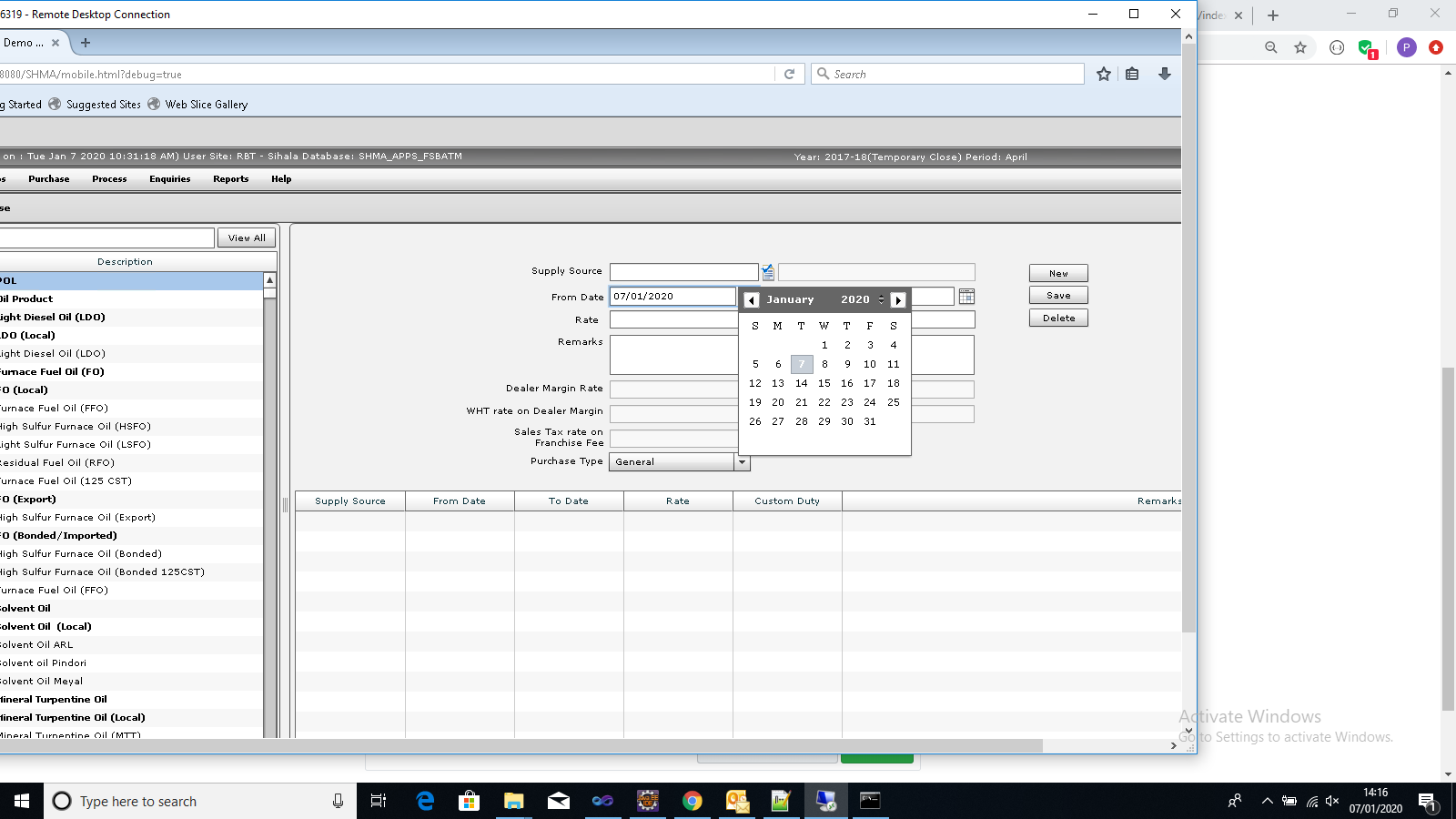Select Residual Fuel Oil (RFO) row
The width and height of the screenshot is (1456, 819).
pyautogui.click(x=132, y=462)
